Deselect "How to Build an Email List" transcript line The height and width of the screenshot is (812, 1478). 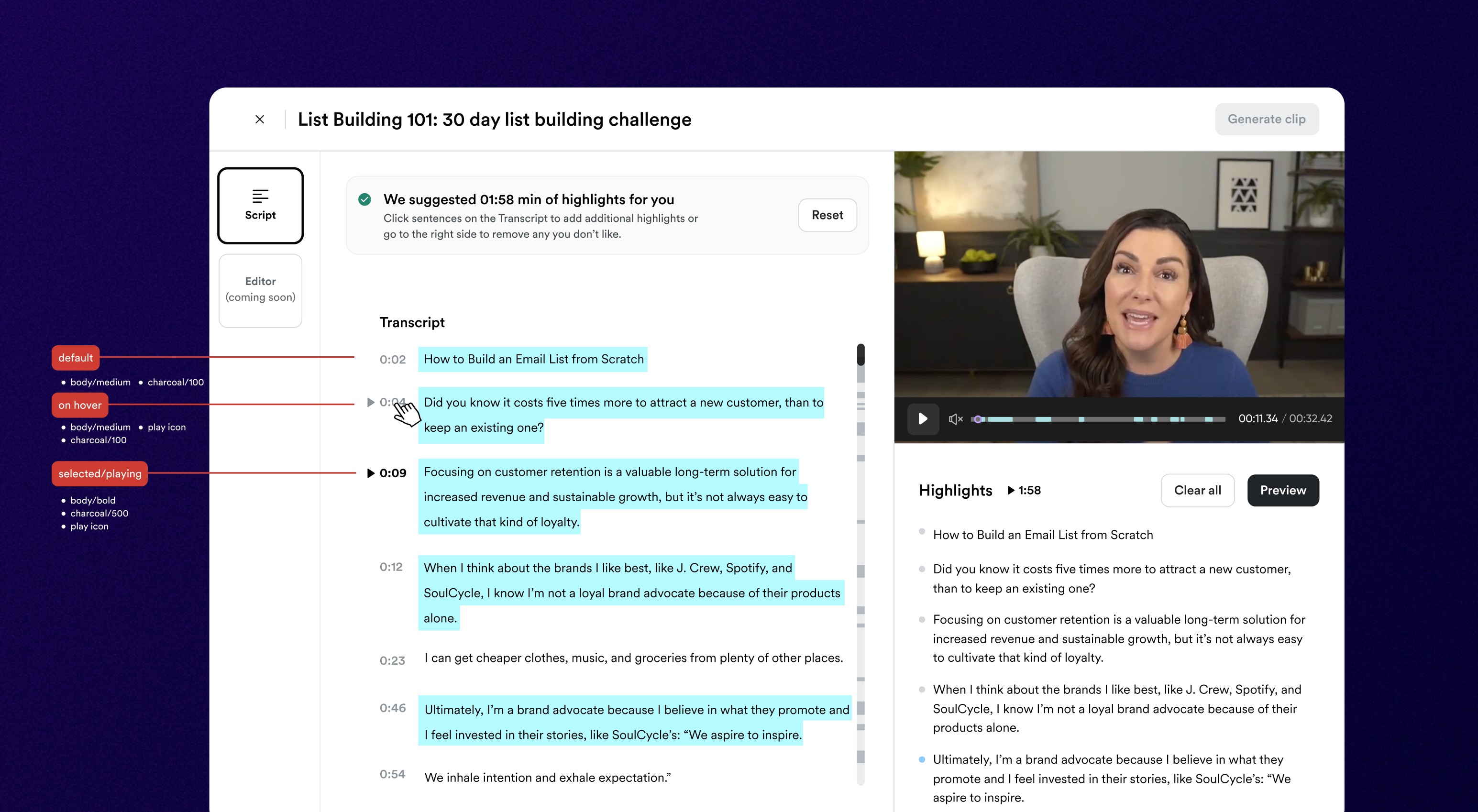click(533, 360)
